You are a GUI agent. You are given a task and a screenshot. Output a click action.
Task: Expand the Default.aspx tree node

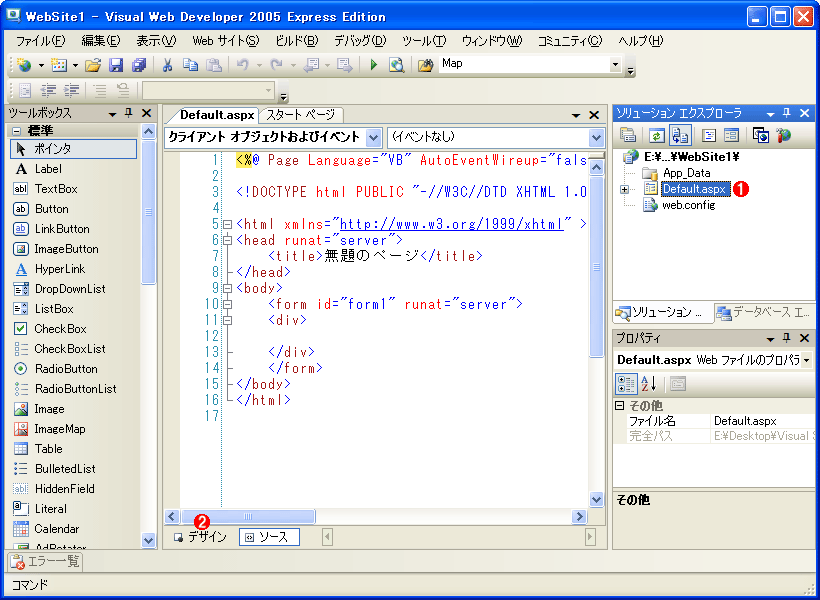[x=625, y=189]
